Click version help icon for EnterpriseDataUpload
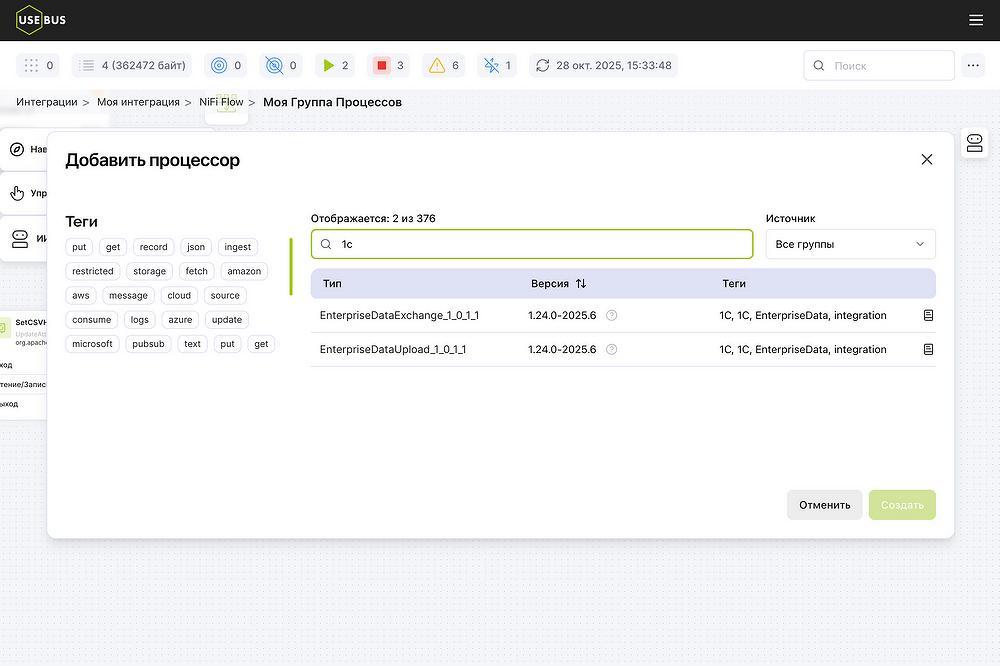This screenshot has width=1000, height=666. [x=612, y=350]
